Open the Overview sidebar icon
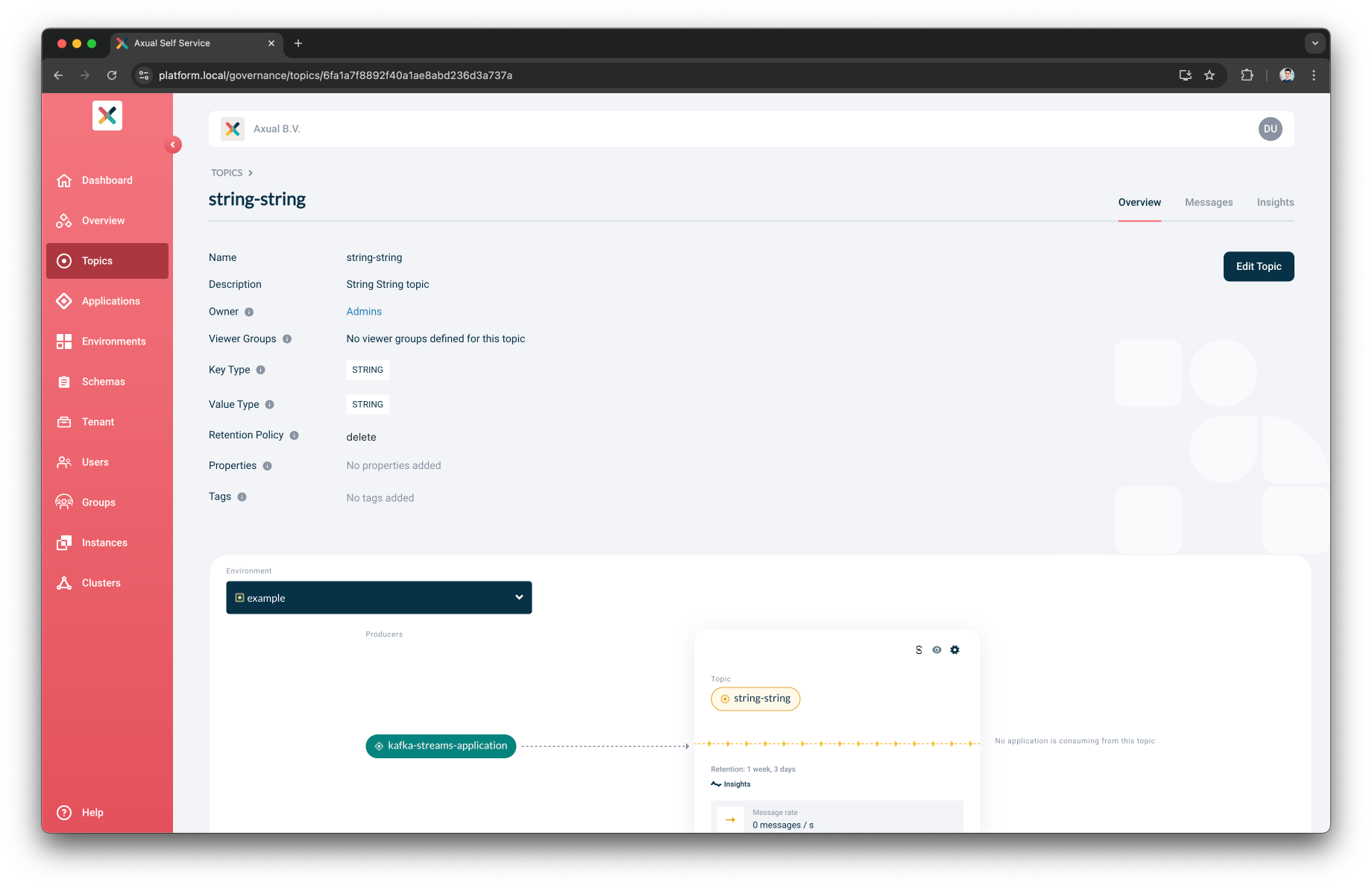Viewport: 1372px width, 888px height. click(64, 221)
